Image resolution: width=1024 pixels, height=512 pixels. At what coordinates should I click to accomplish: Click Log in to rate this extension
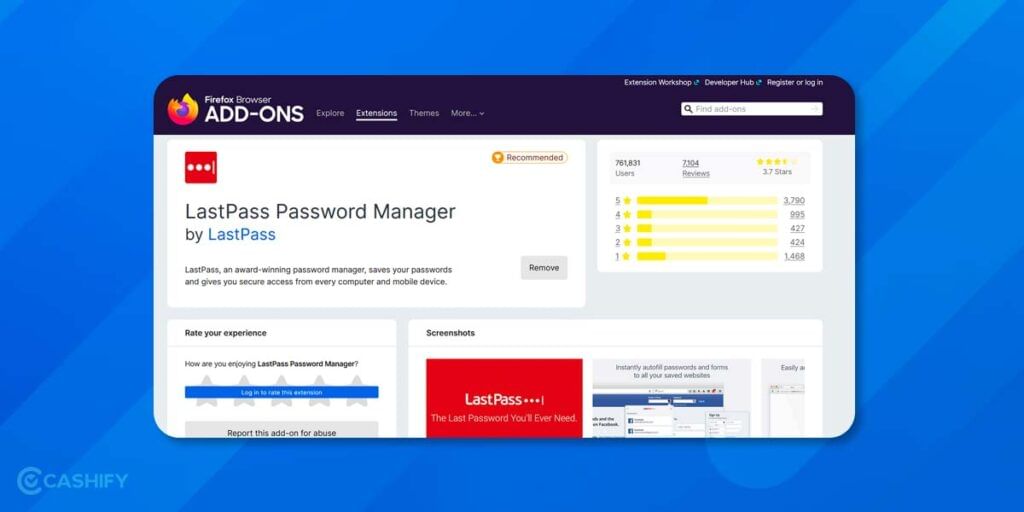(x=281, y=392)
